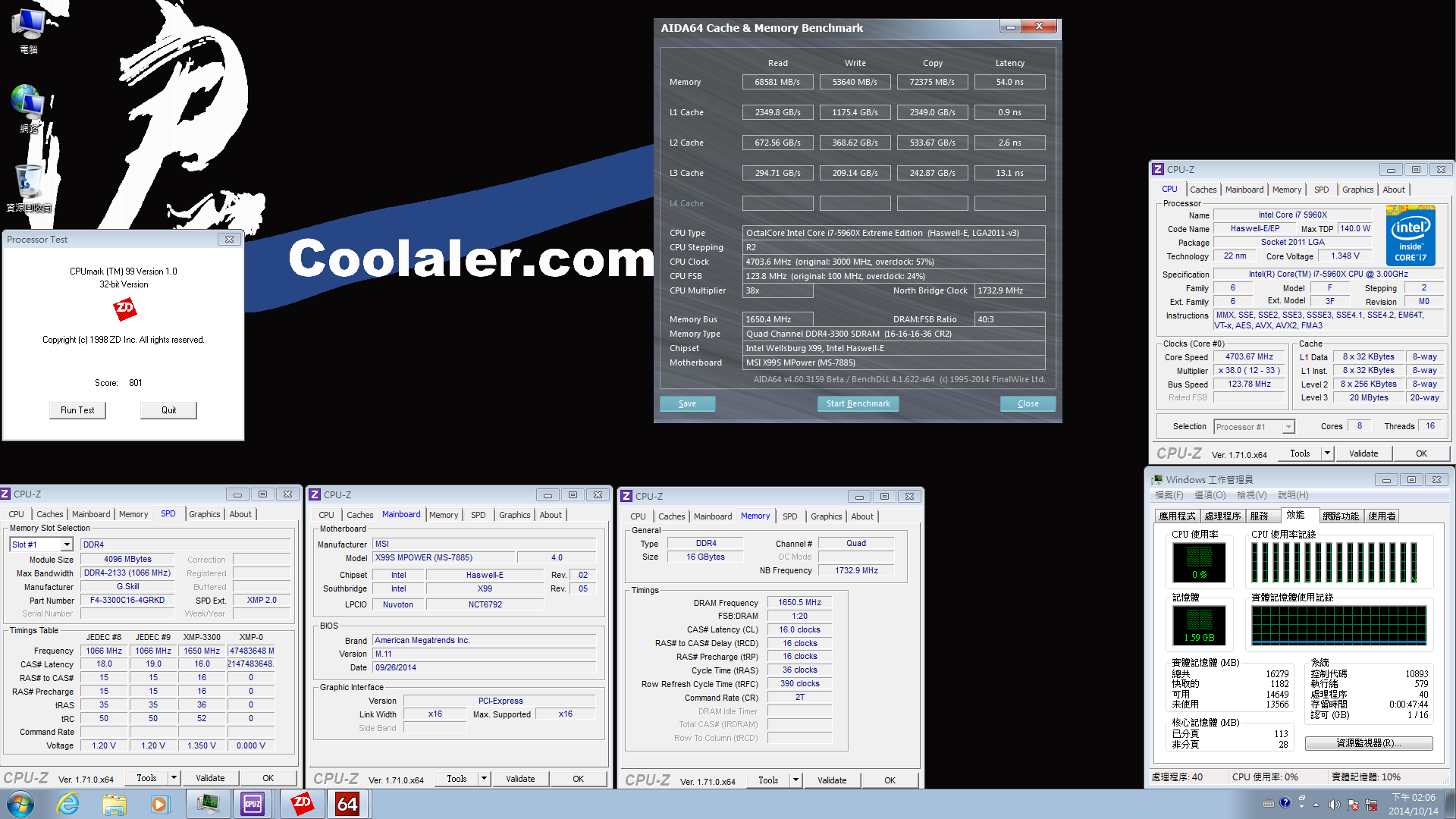1456x819 pixels.
Task: Click Quit in Processor Test window
Action: click(x=168, y=410)
